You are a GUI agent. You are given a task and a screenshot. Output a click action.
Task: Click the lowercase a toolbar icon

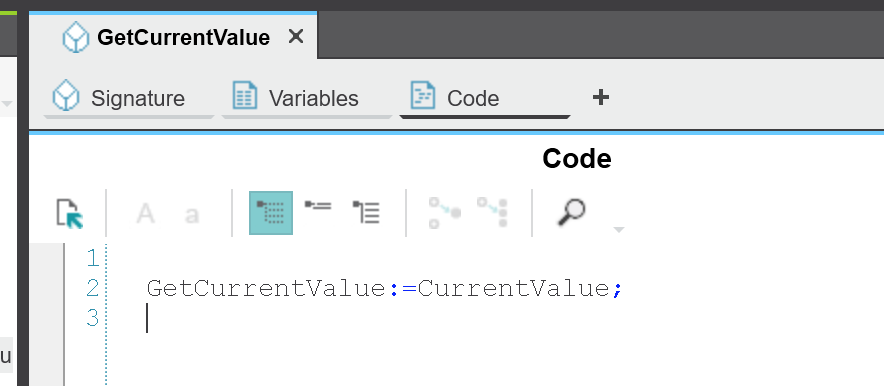[192, 215]
